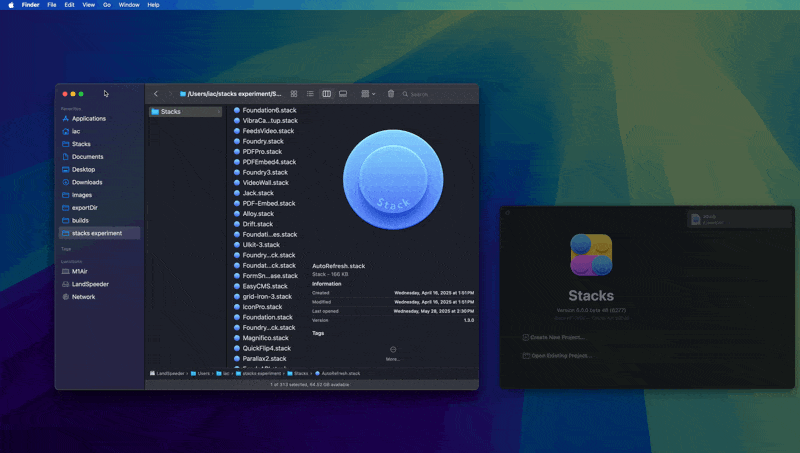
Task: Open Applications in the Finder sidebar
Action: [89, 118]
